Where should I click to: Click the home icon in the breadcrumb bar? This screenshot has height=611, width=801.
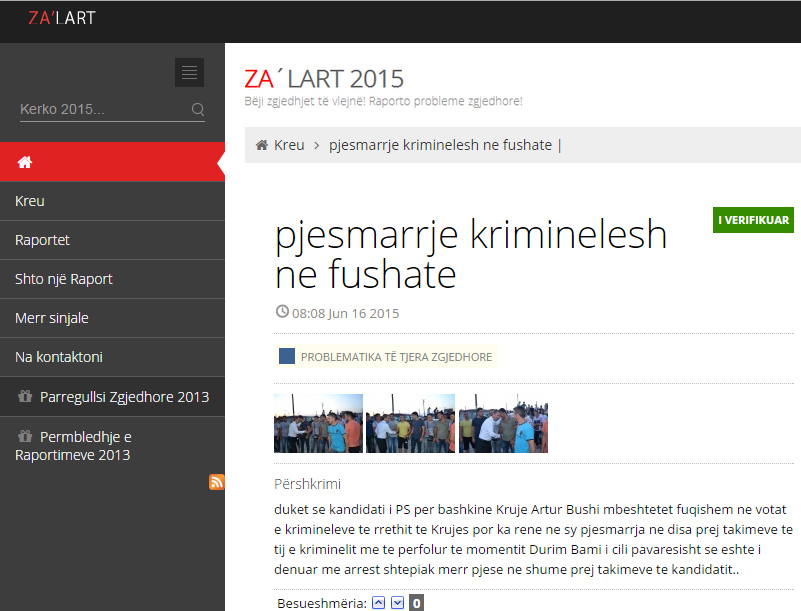tap(262, 145)
